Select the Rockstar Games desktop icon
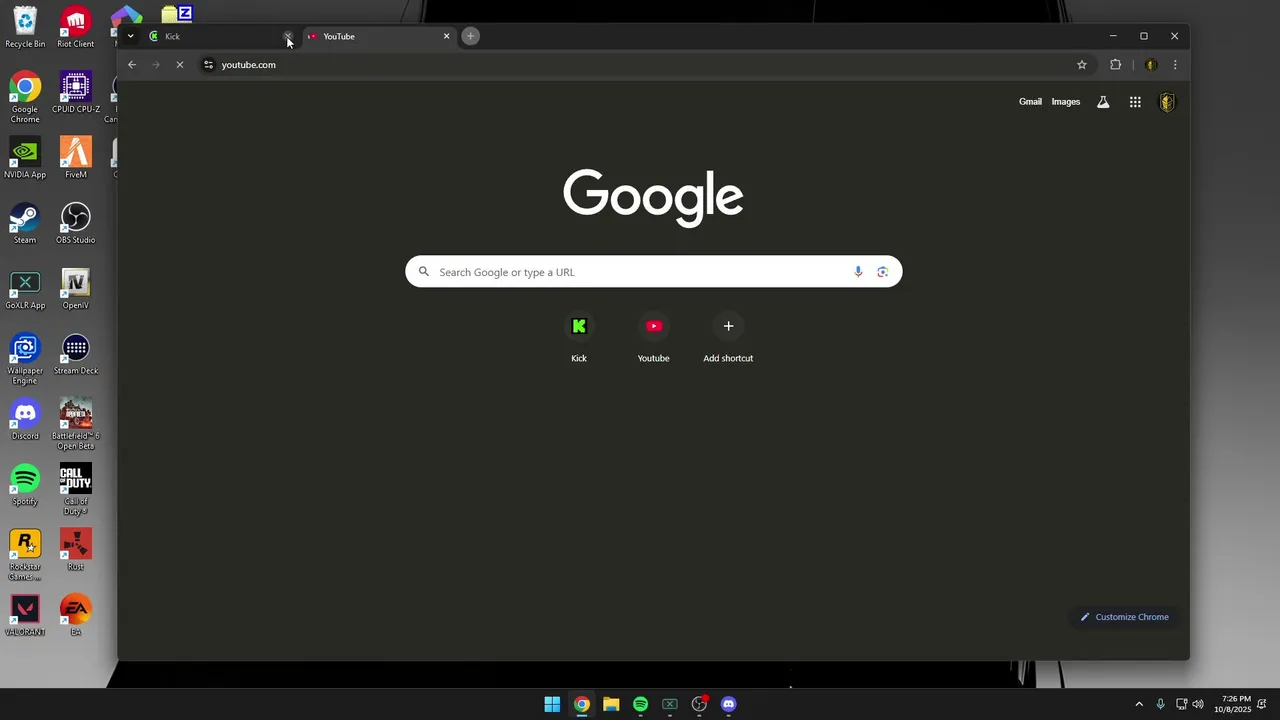The width and height of the screenshot is (1280, 720). coord(25,555)
